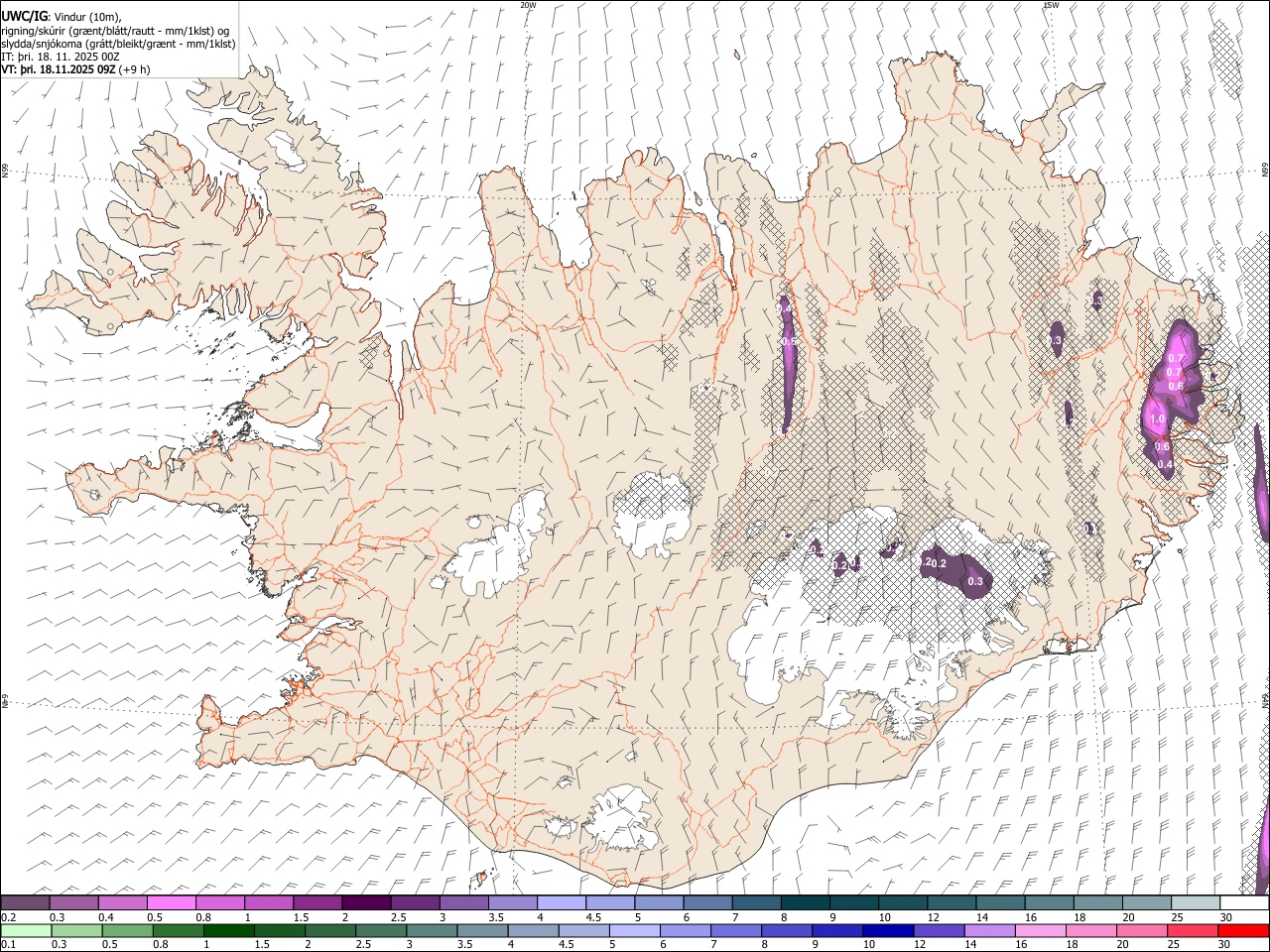Pick the light lavender swatch labeled 4 in the upper legend row
The height and width of the screenshot is (952, 1270).
pos(561,902)
